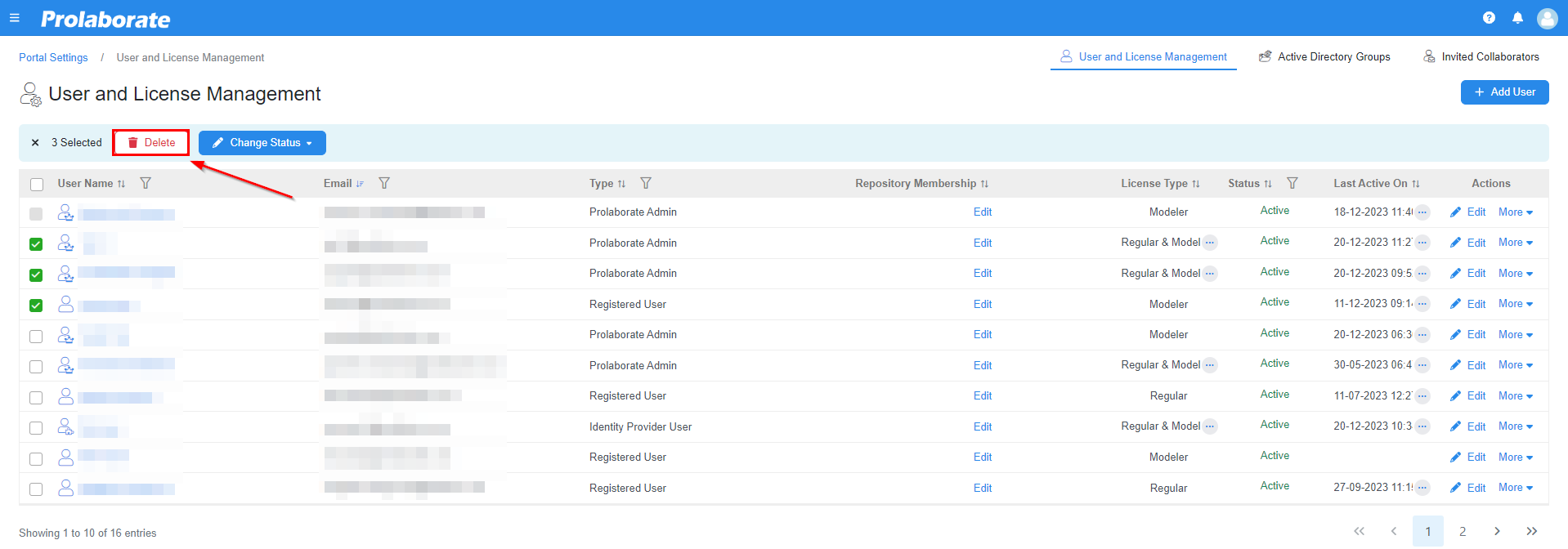Open the help question mark icon
This screenshot has height=549, width=1568.
(x=1489, y=18)
